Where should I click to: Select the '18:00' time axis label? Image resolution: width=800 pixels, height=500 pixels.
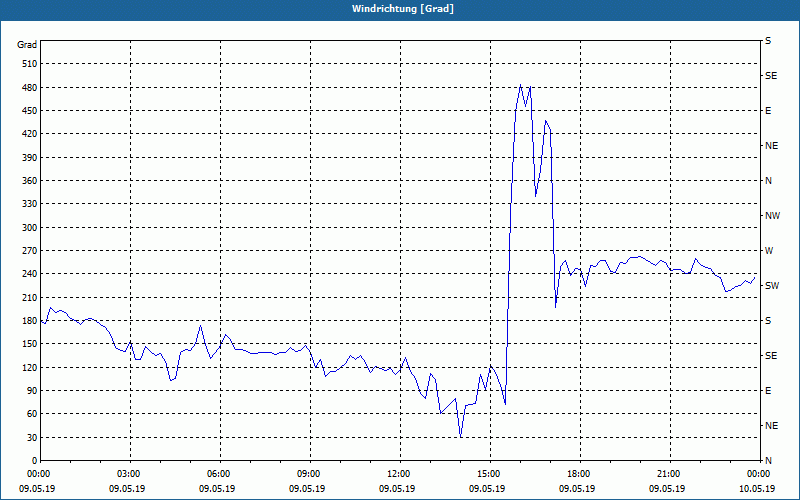(580, 474)
